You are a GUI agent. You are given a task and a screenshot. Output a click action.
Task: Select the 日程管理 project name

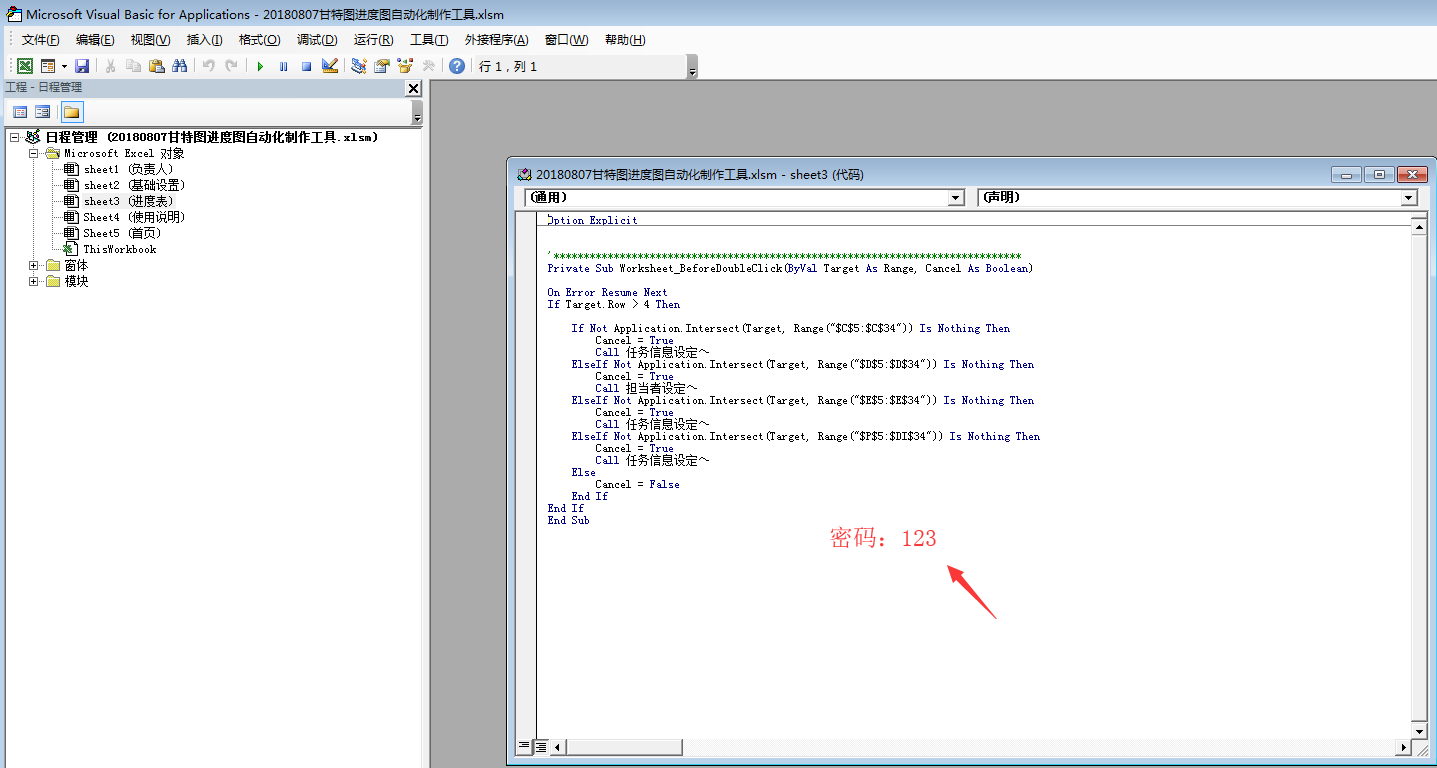(x=212, y=137)
